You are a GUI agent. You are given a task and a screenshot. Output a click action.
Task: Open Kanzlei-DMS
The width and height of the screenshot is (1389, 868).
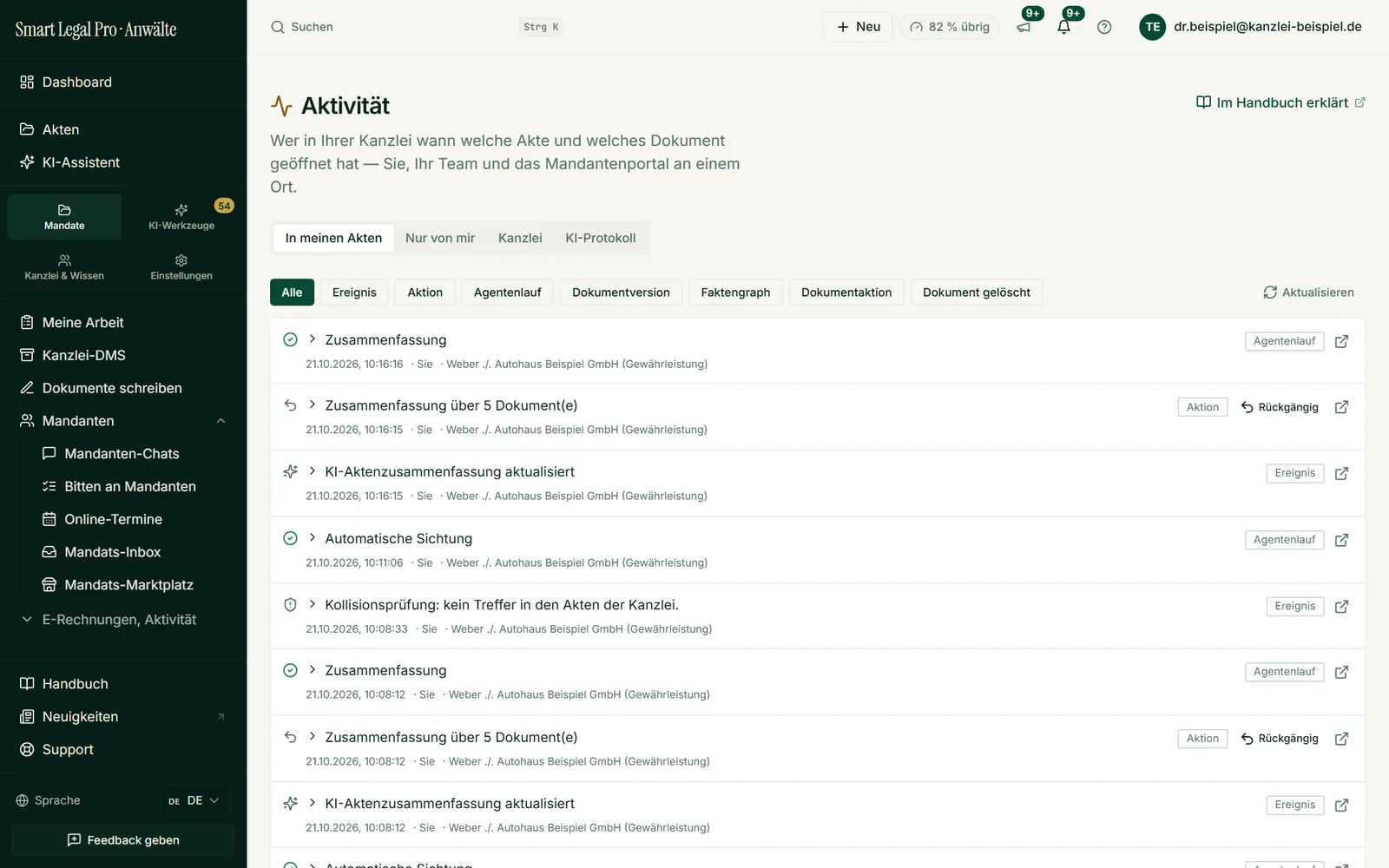pyautogui.click(x=123, y=355)
